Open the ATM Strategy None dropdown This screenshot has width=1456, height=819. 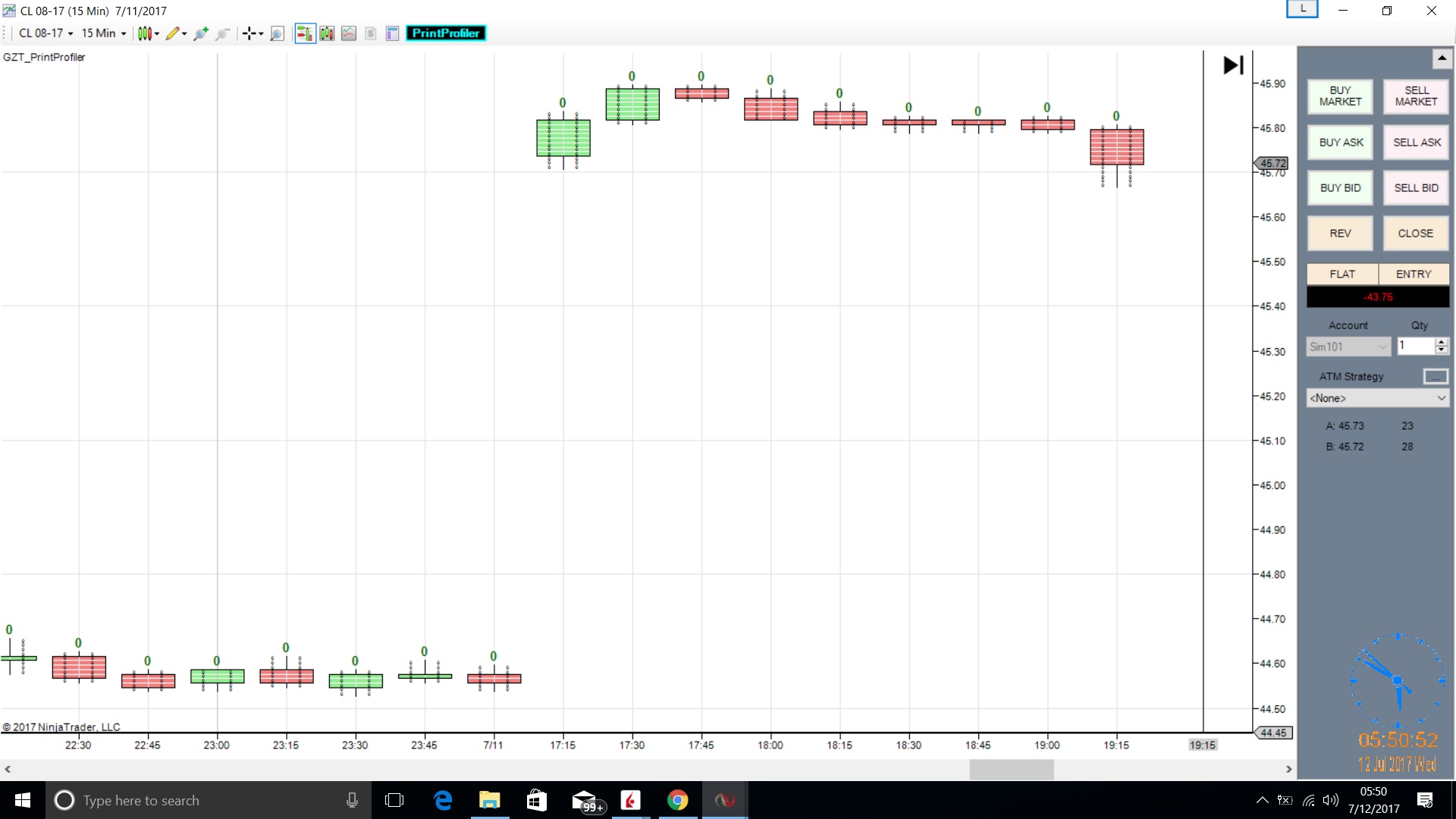[x=1377, y=398]
